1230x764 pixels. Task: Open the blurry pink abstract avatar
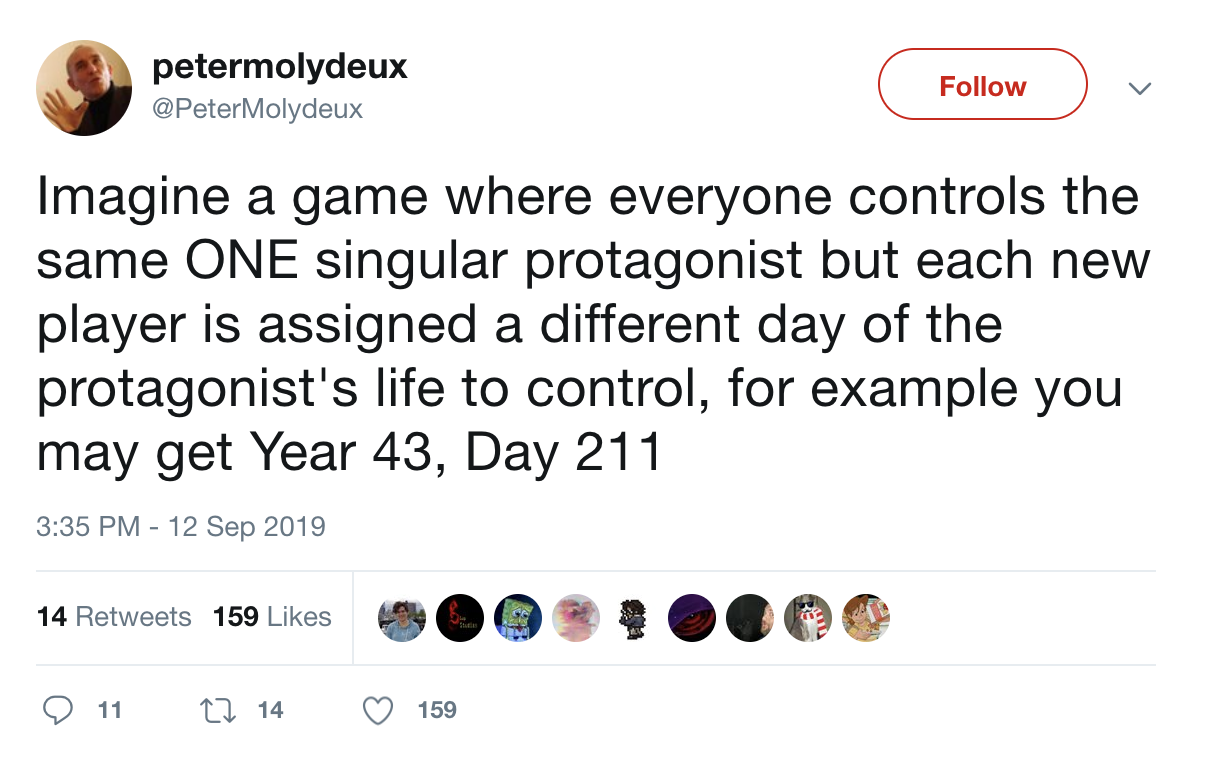pyautogui.click(x=576, y=618)
